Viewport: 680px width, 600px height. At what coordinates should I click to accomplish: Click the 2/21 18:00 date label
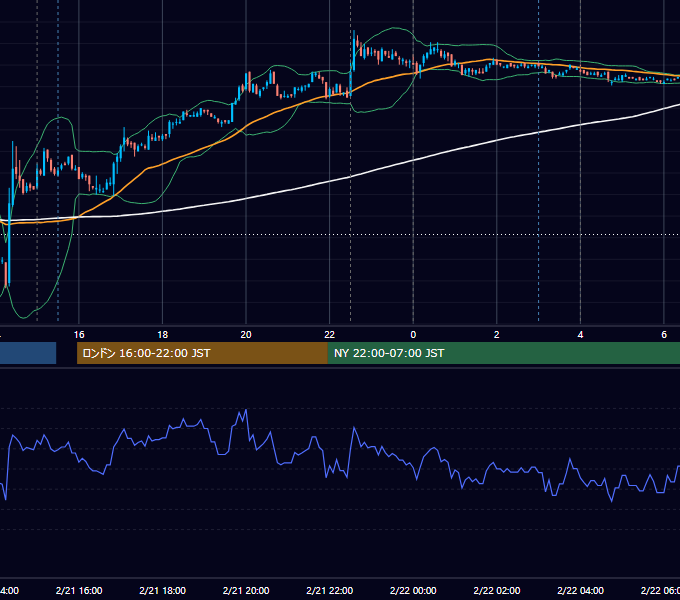point(163,590)
